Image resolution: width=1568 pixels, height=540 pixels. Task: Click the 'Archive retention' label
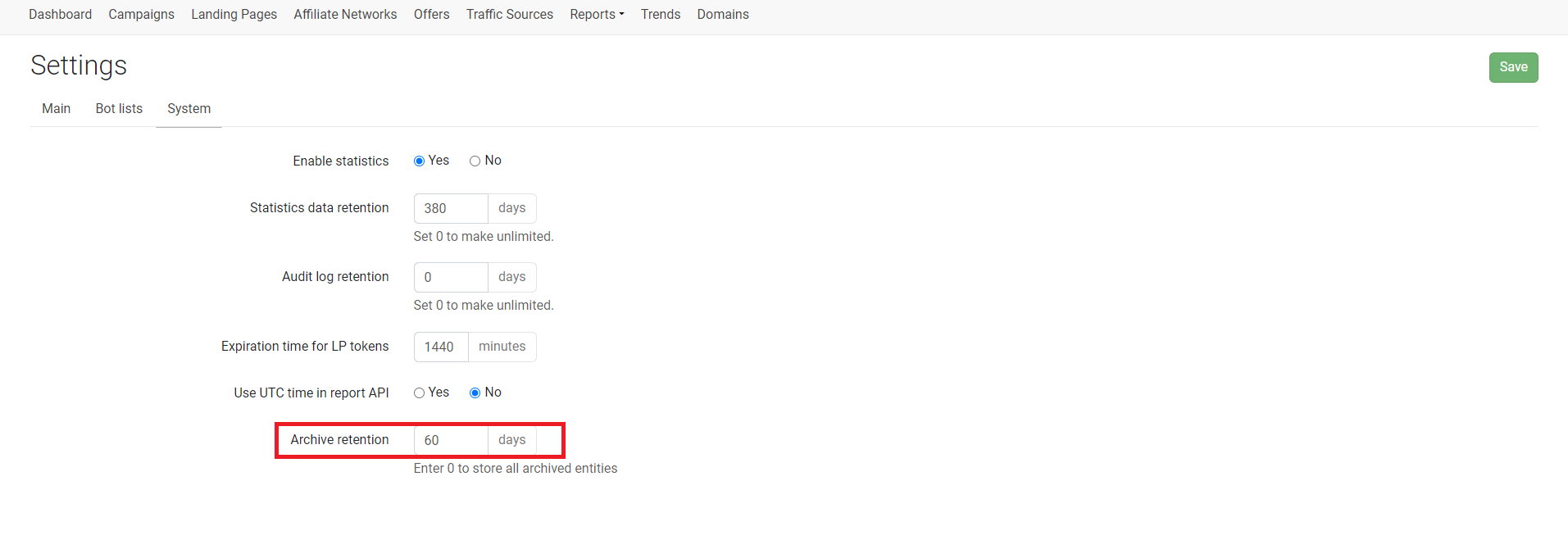point(339,440)
